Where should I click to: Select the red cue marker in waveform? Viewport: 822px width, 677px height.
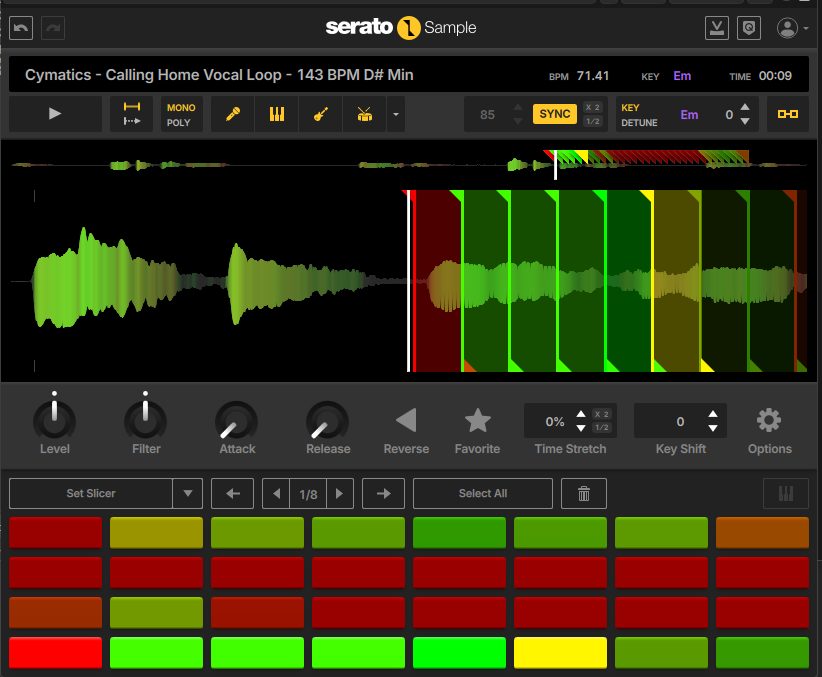coord(414,281)
